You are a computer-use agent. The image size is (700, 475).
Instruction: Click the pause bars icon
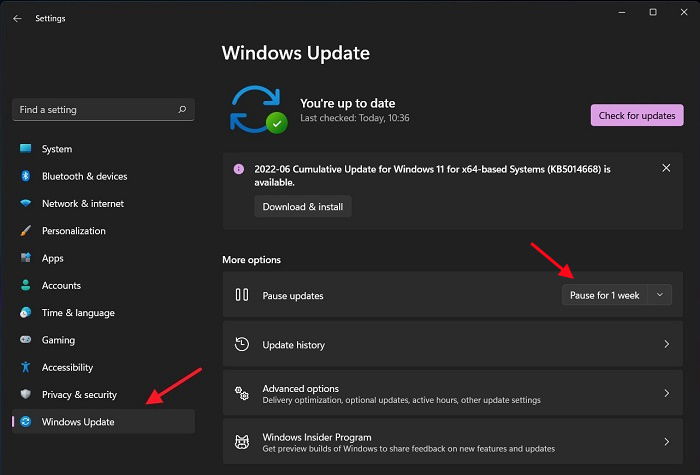[242, 295]
